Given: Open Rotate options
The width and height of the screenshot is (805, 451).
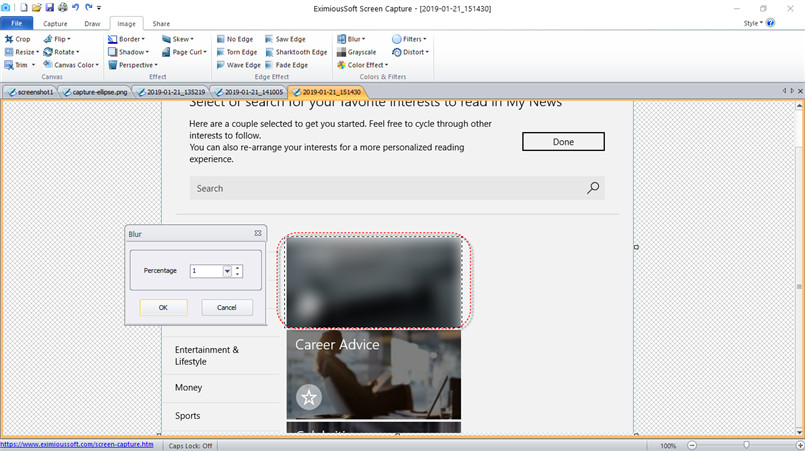Looking at the screenshot, I should click(62, 52).
